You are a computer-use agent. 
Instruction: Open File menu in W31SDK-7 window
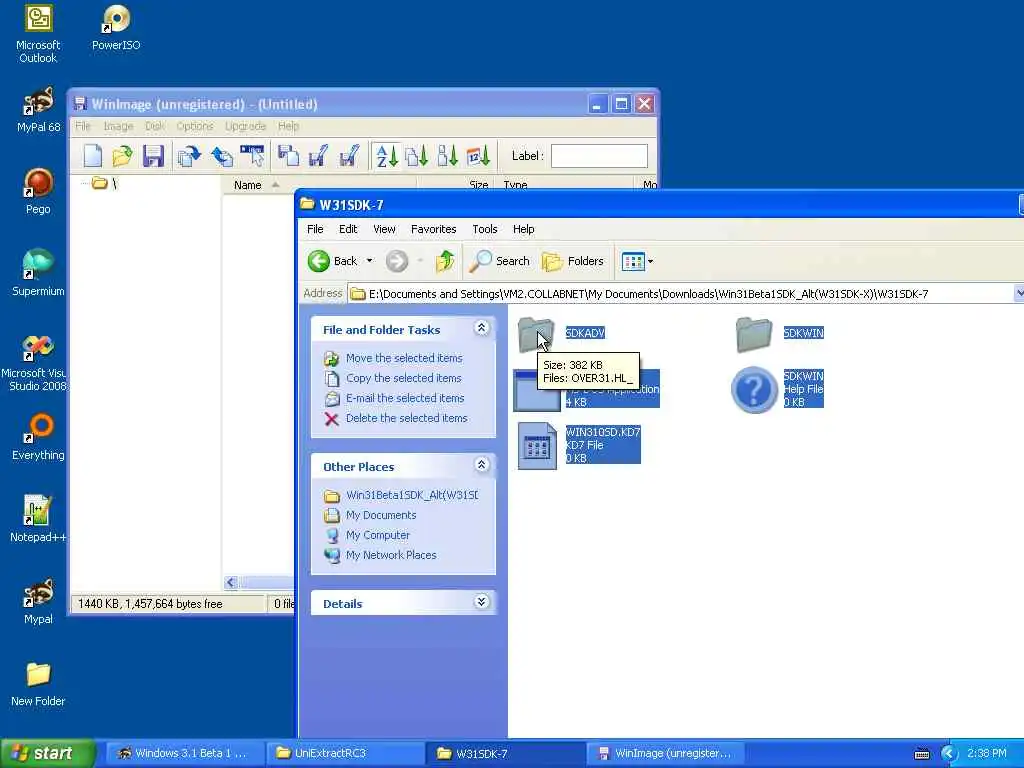tap(315, 229)
